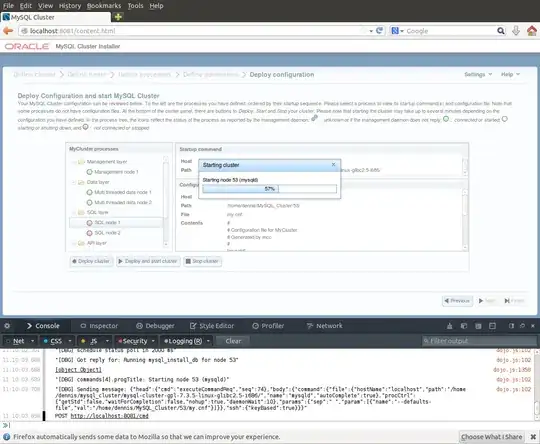Switch to the Network tab

click(325, 326)
